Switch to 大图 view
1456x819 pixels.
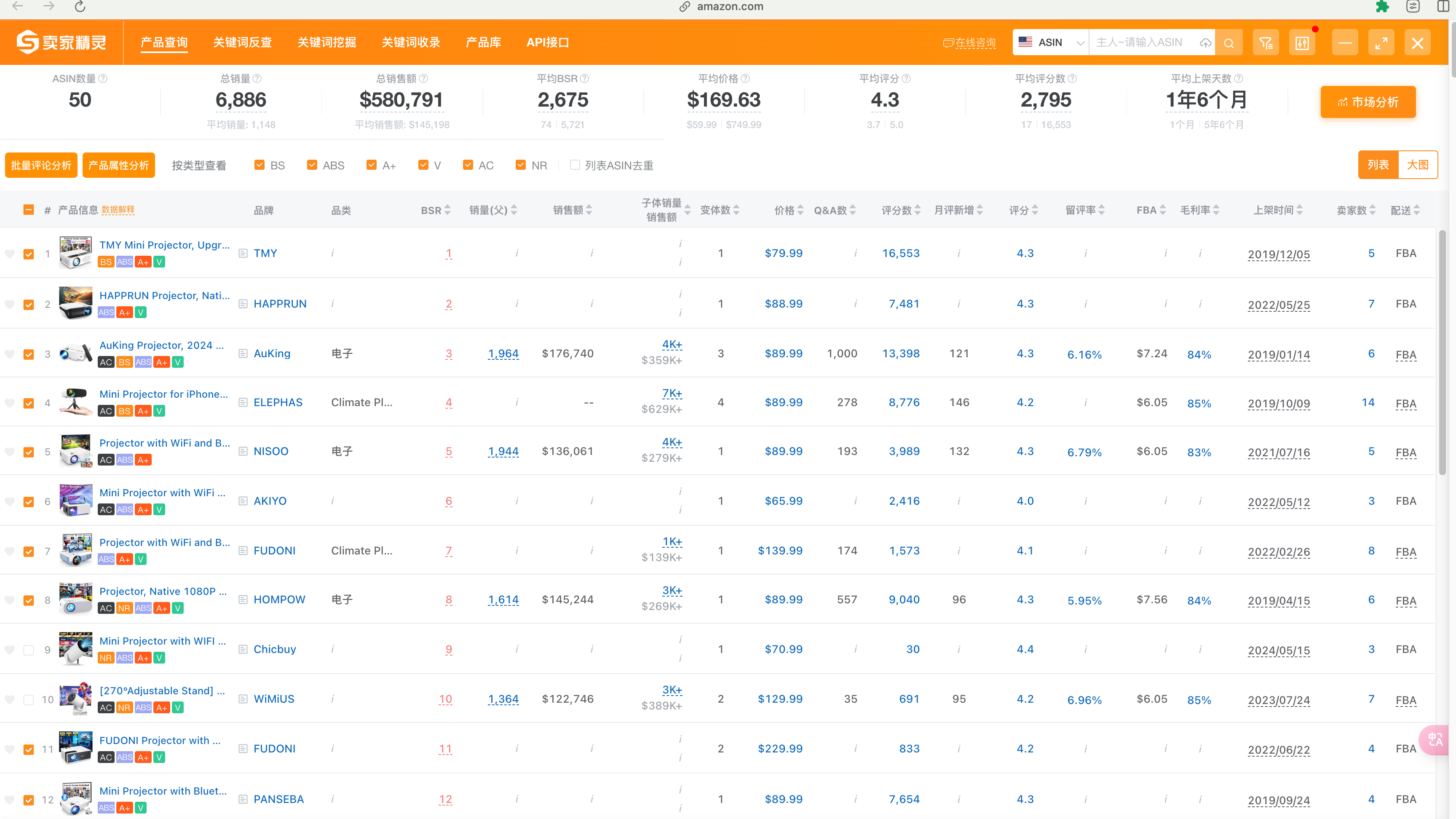click(x=1418, y=164)
